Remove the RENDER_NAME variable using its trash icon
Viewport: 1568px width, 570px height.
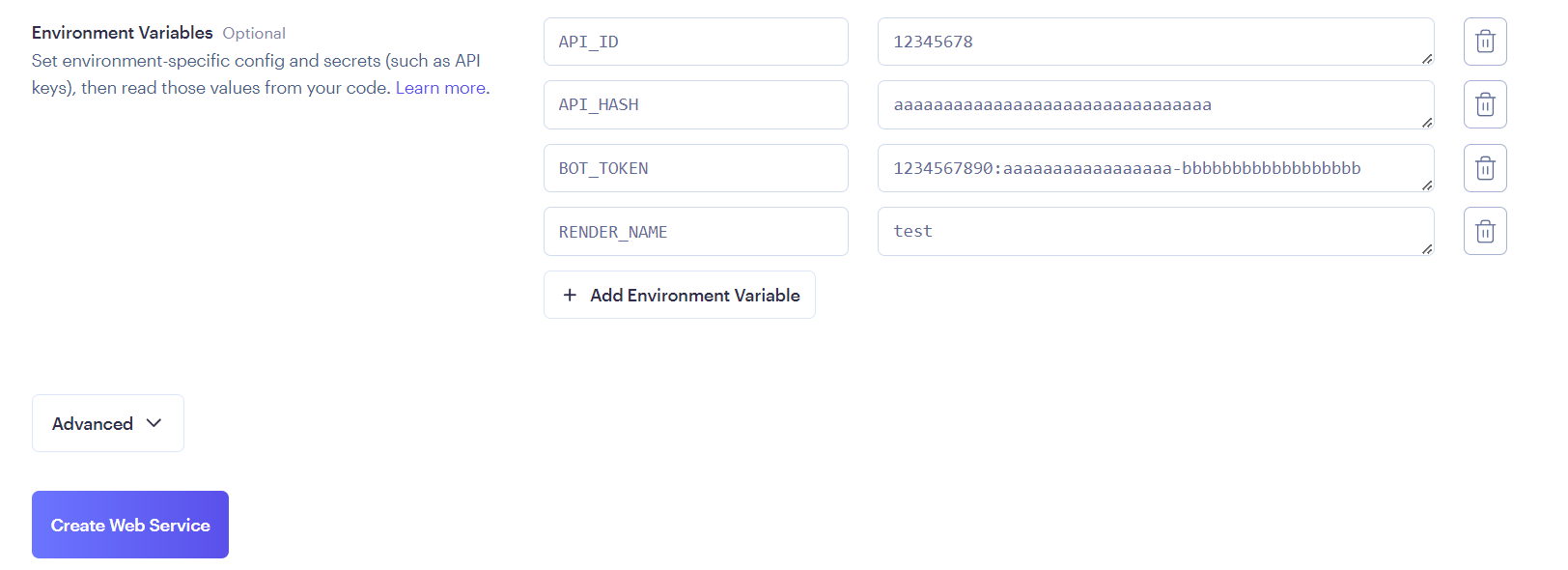tap(1484, 231)
